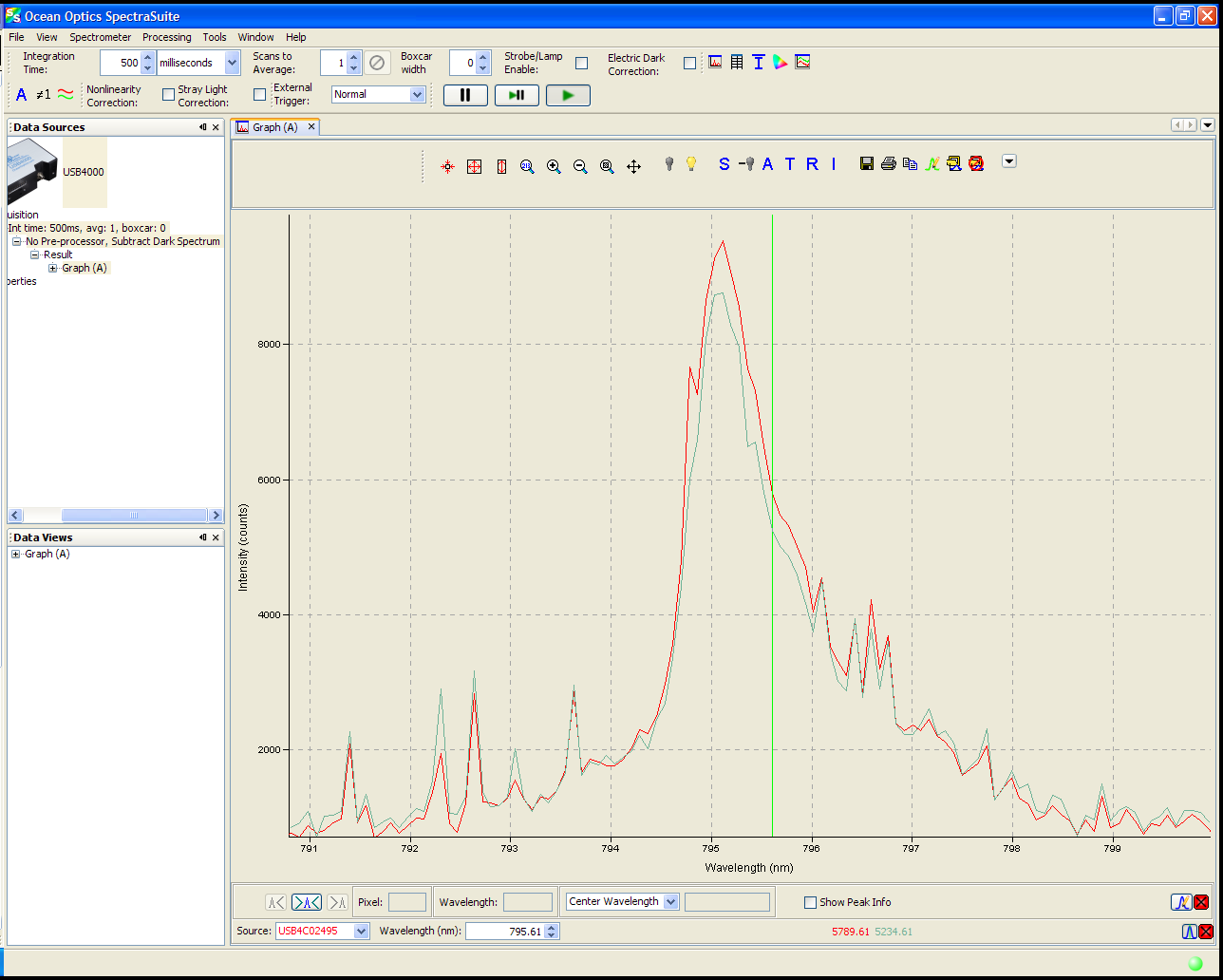Click the zoom to region magnifier icon
1223x980 pixels.
(x=607, y=166)
